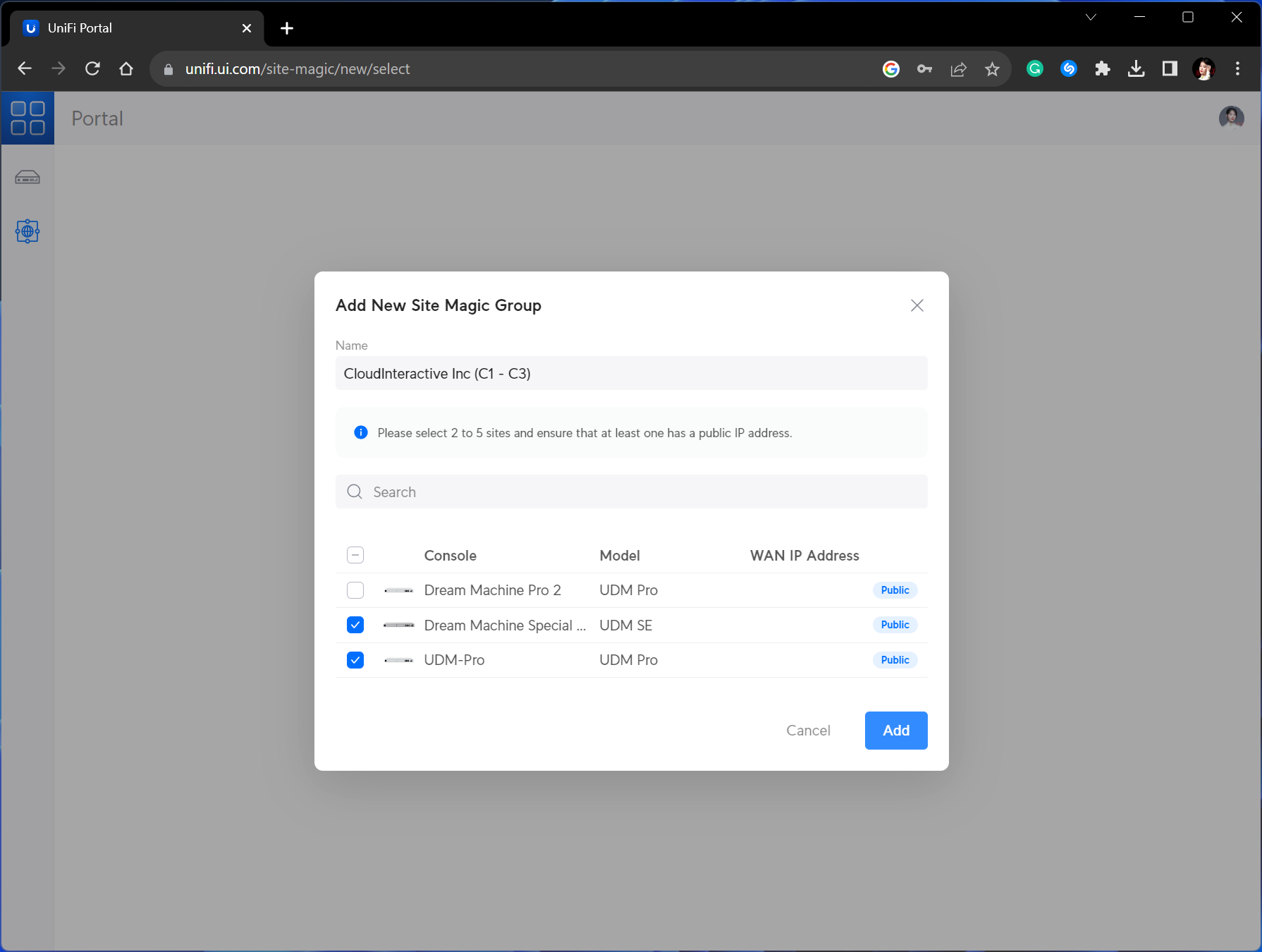The height and width of the screenshot is (952, 1262).
Task: Open the browser home page
Action: [126, 68]
